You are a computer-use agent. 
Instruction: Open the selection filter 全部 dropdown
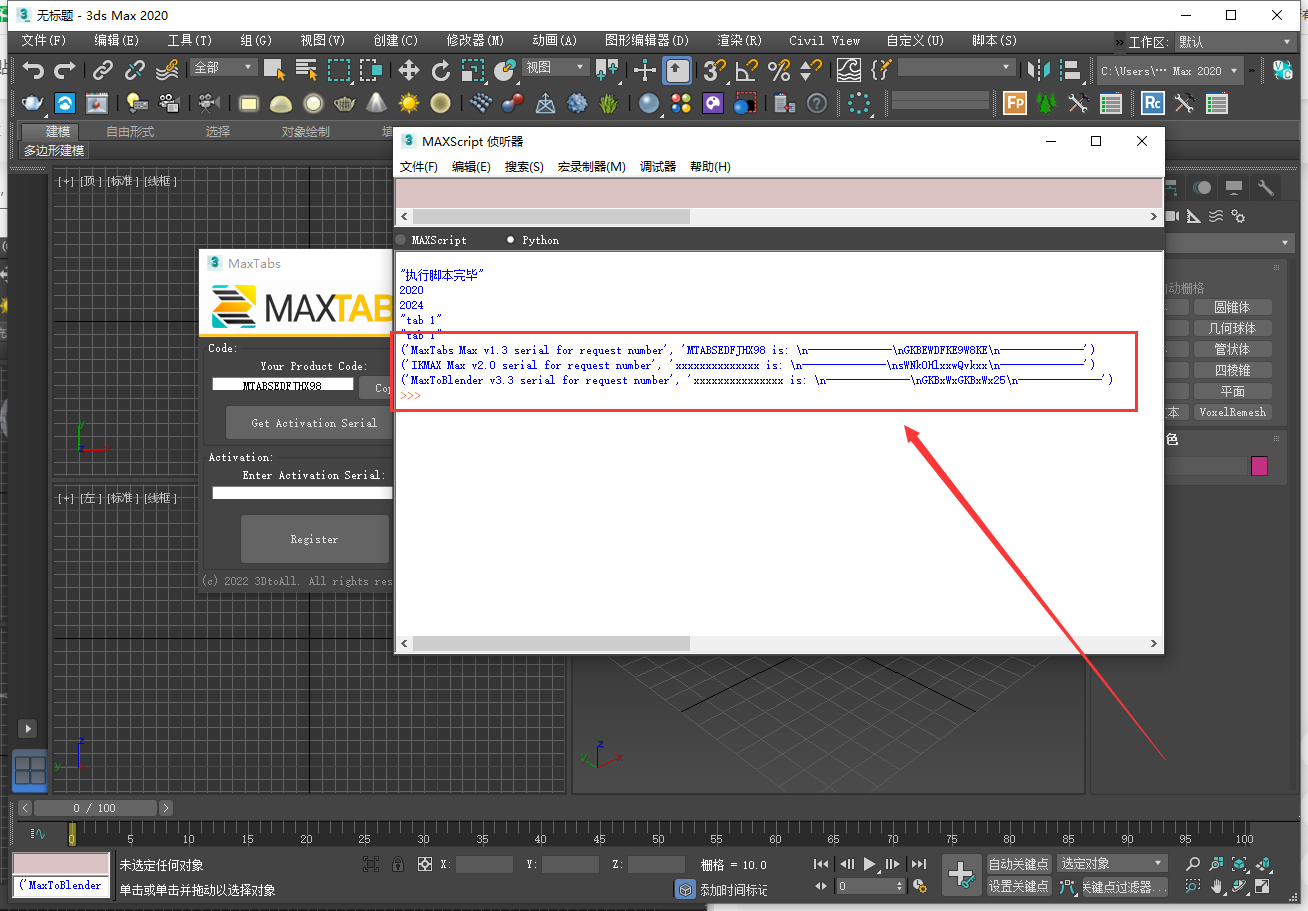point(224,67)
